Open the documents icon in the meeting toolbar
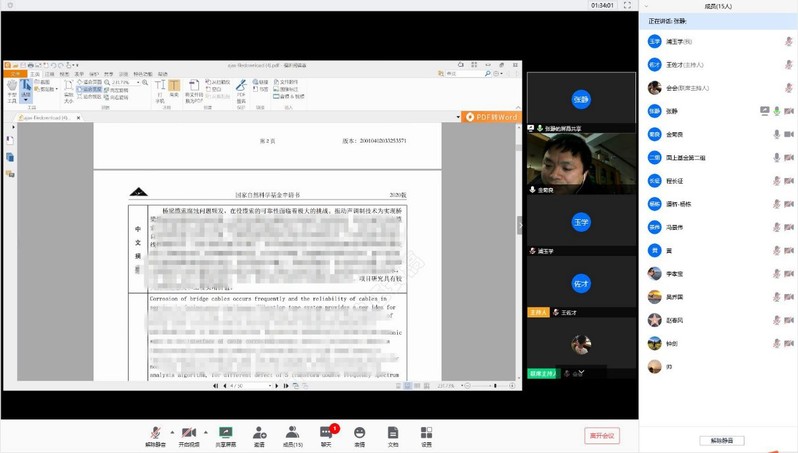Viewport: 798px width, 453px height. 393,433
